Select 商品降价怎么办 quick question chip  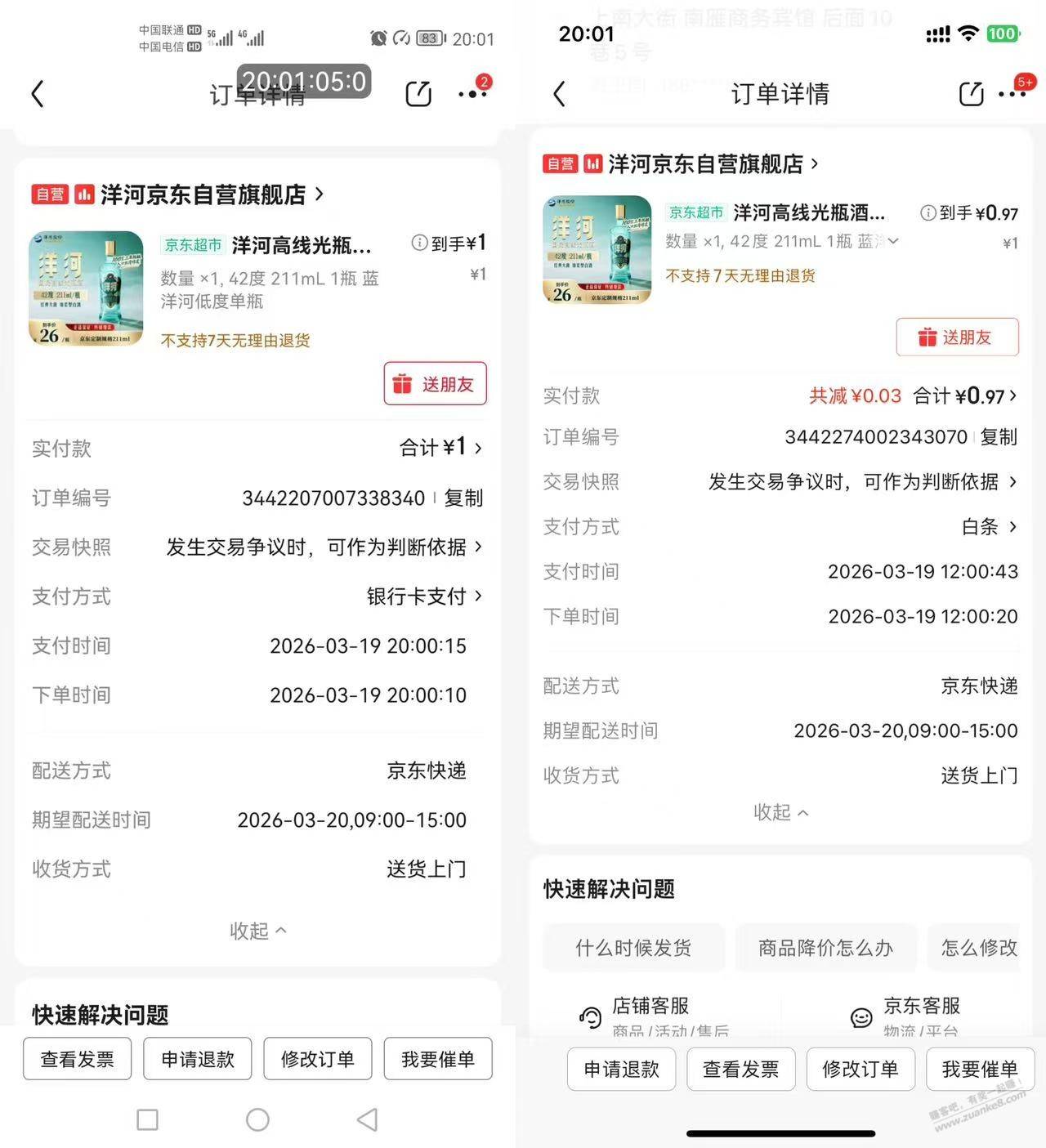pos(825,948)
